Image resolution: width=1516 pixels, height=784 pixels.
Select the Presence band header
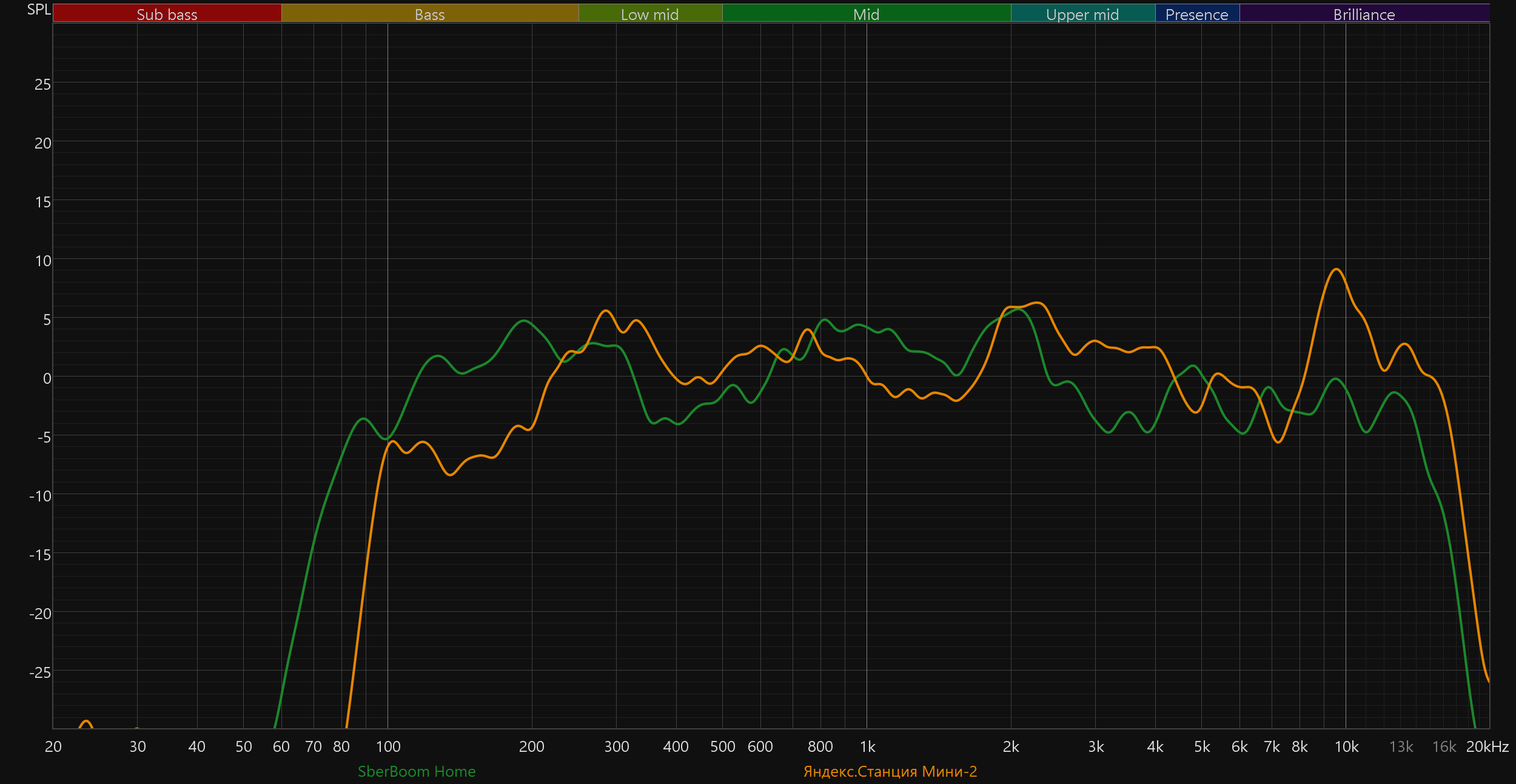click(x=1196, y=13)
